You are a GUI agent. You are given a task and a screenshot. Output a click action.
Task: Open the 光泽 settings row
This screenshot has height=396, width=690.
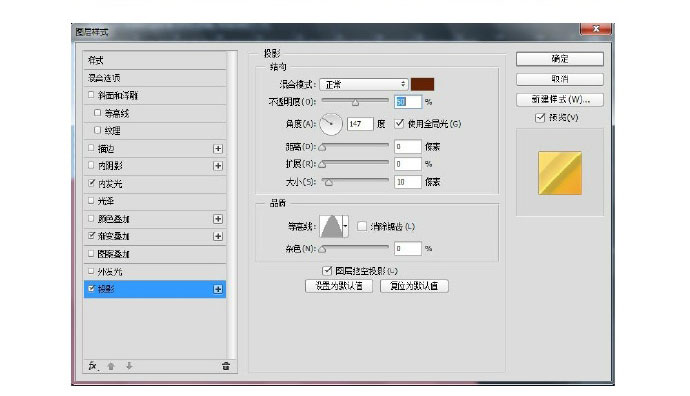(x=155, y=201)
